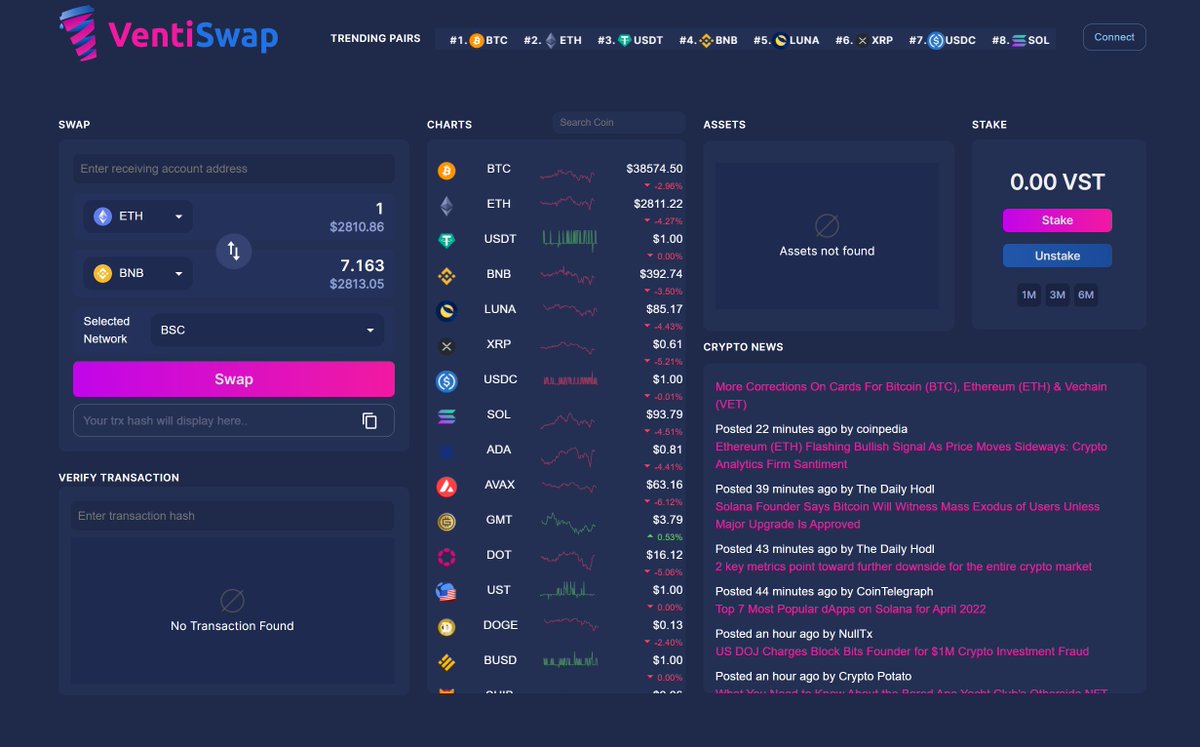This screenshot has height=747, width=1200.
Task: Click the BTC price $38574.50
Action: pos(654,169)
